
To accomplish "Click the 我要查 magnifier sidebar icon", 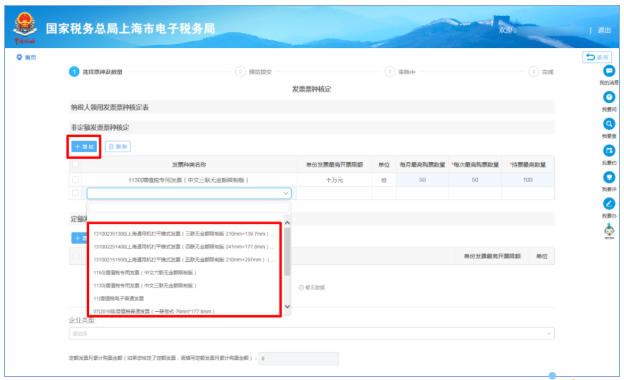I will pos(608,124).
